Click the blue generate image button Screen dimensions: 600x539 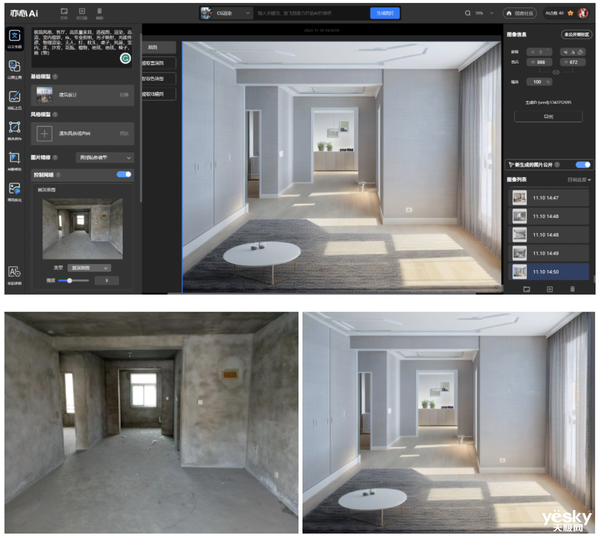tap(385, 13)
